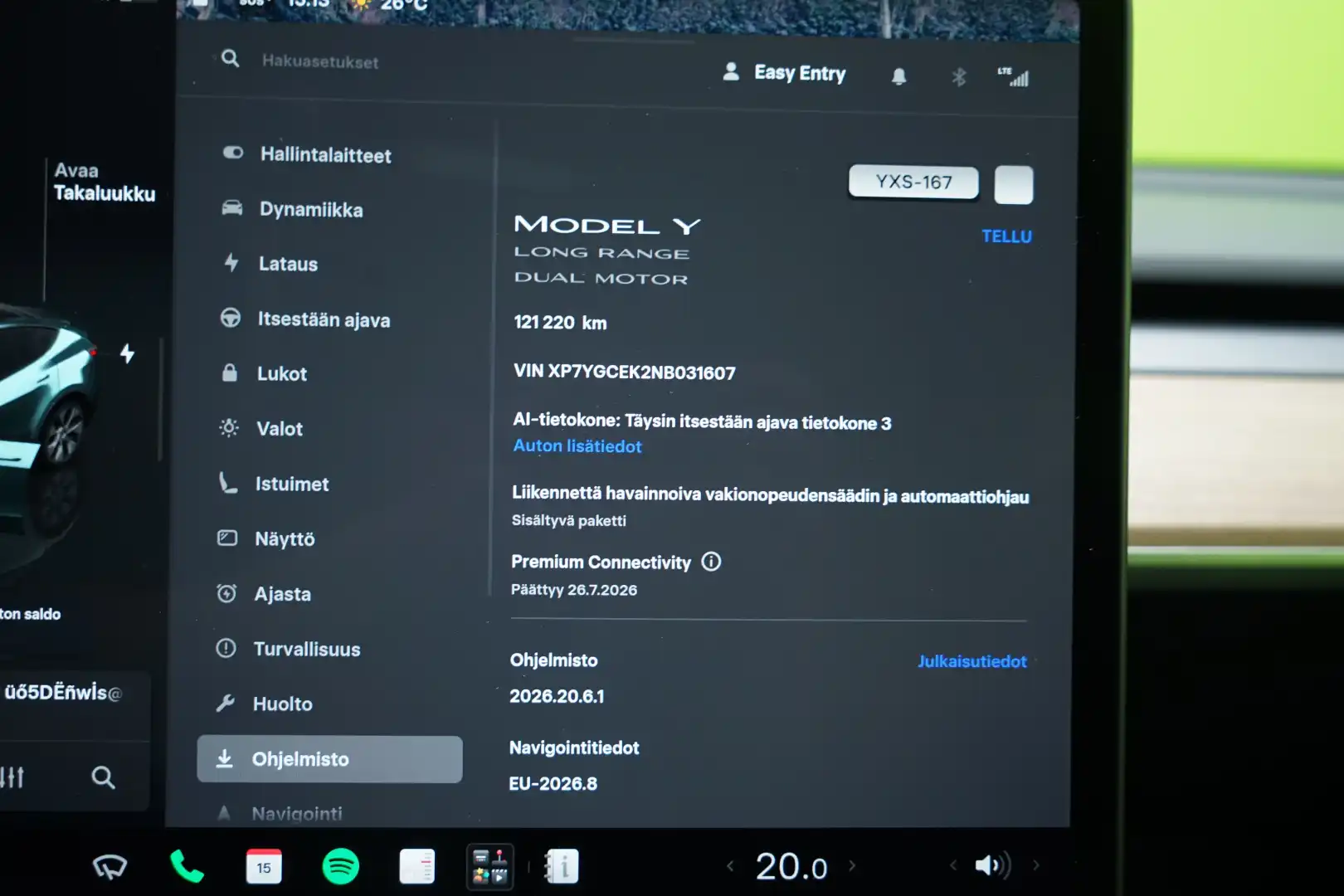Tap the VIN XP7YGCEK2NB031607 text
Screen dimensions: 1344x896
tap(624, 372)
